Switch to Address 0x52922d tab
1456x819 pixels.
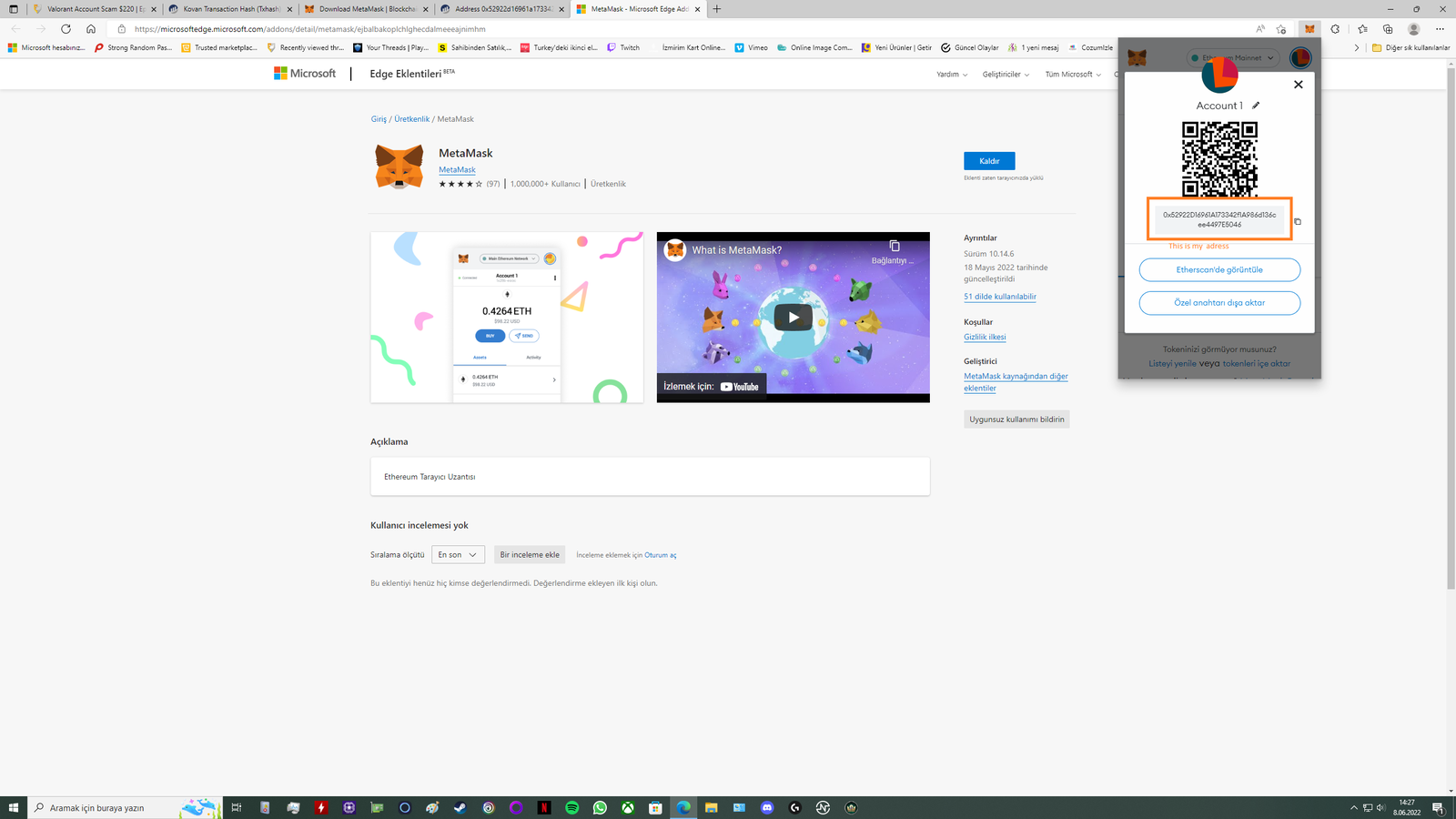tap(501, 9)
